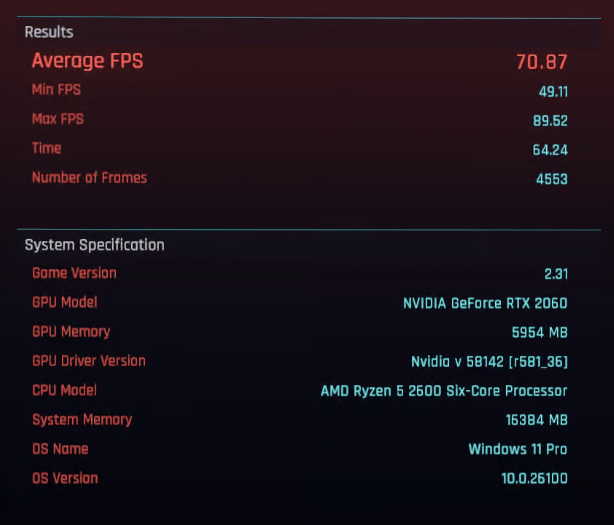Click the 10.0.26100 OS version value
This screenshot has width=614, height=525.
coord(534,478)
